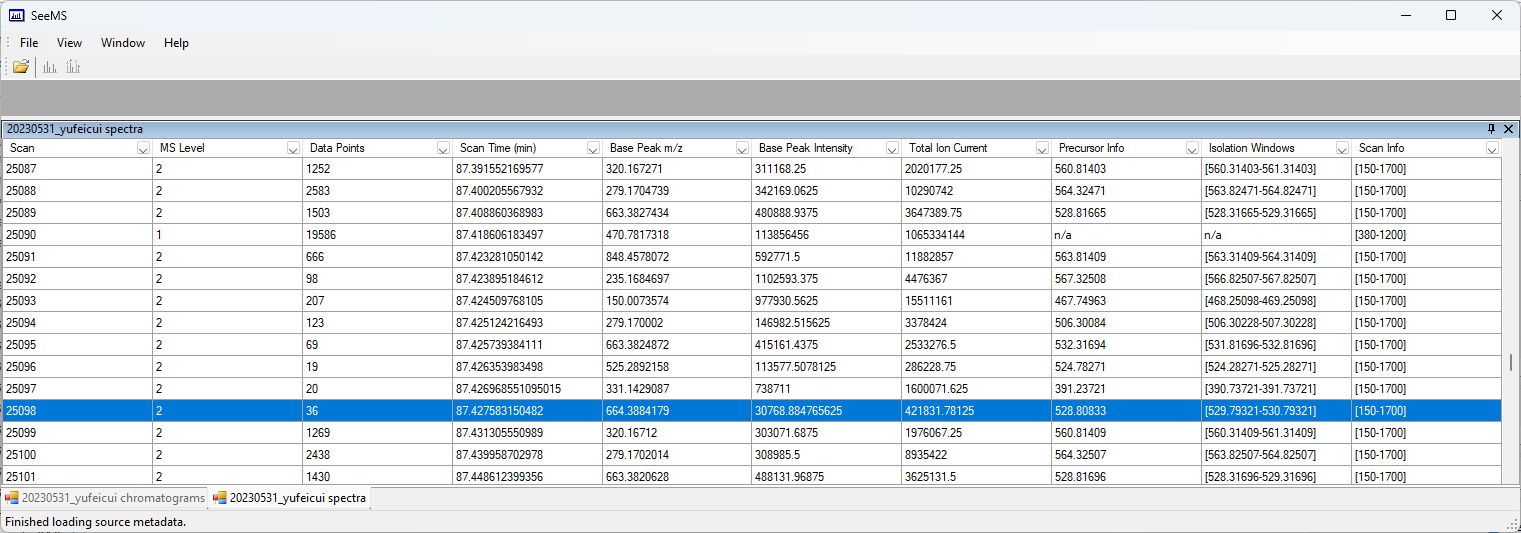Screen dimensions: 1521x533
Task: Click the vertical scrollbar thumb of spectra table
Action: (x=1510, y=362)
